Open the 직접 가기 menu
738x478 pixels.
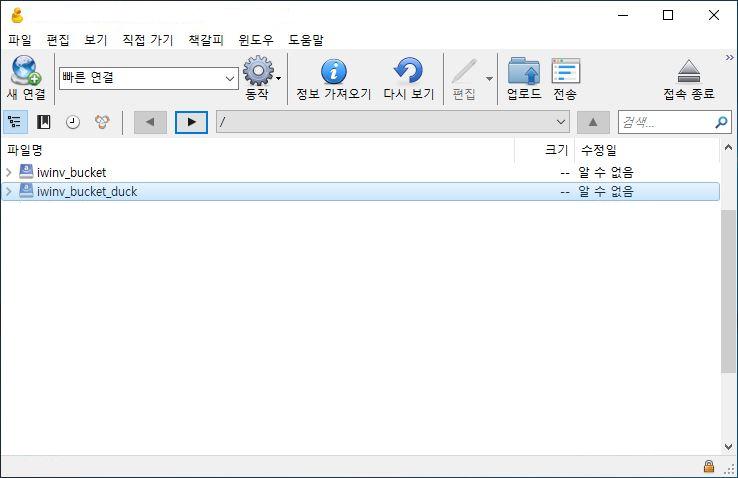point(148,40)
